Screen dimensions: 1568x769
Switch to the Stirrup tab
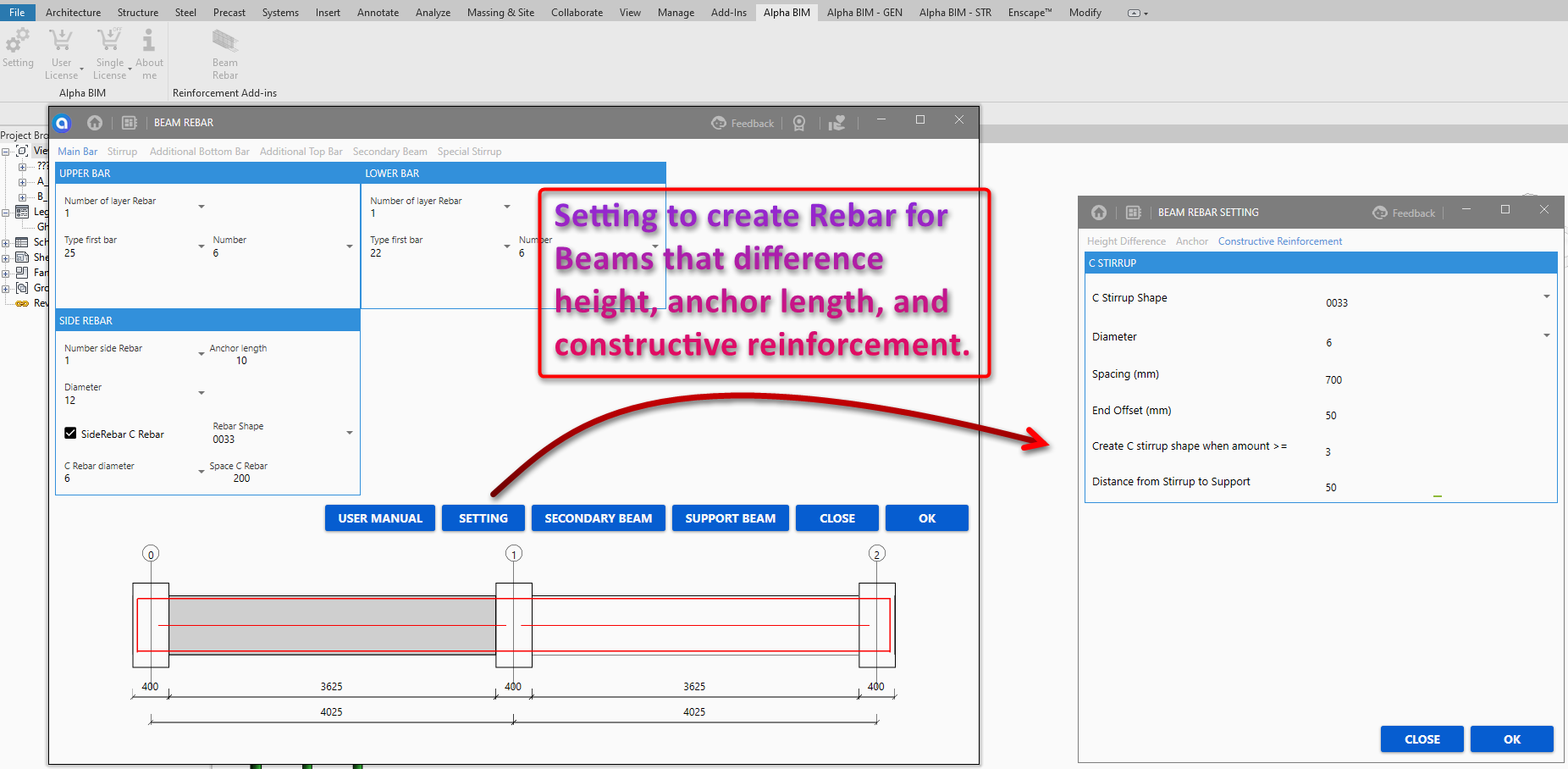122,152
